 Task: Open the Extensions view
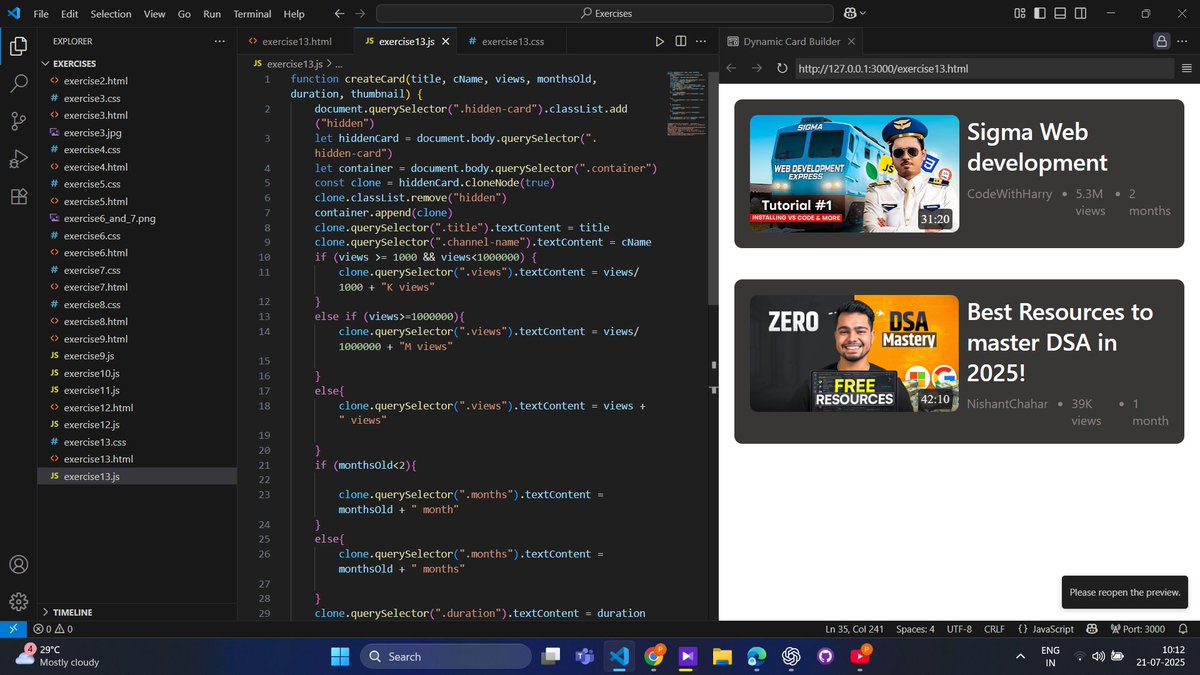tap(18, 196)
